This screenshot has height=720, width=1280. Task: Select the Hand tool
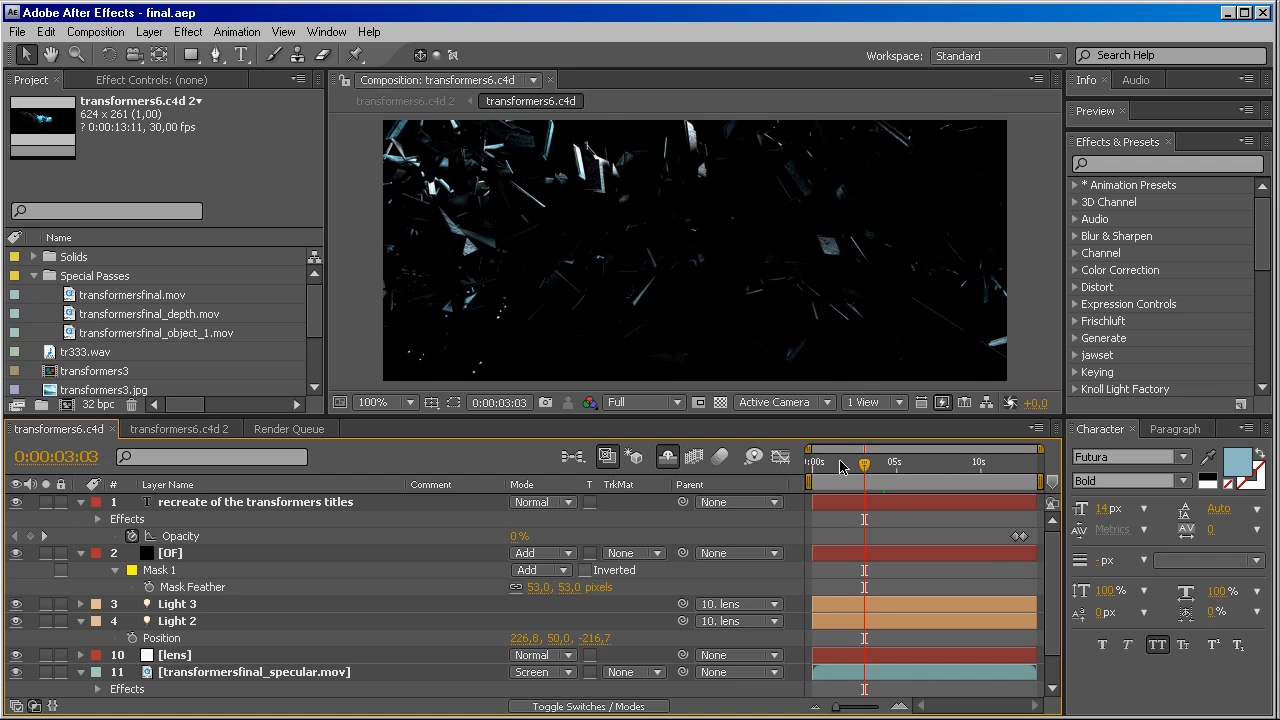coord(51,55)
